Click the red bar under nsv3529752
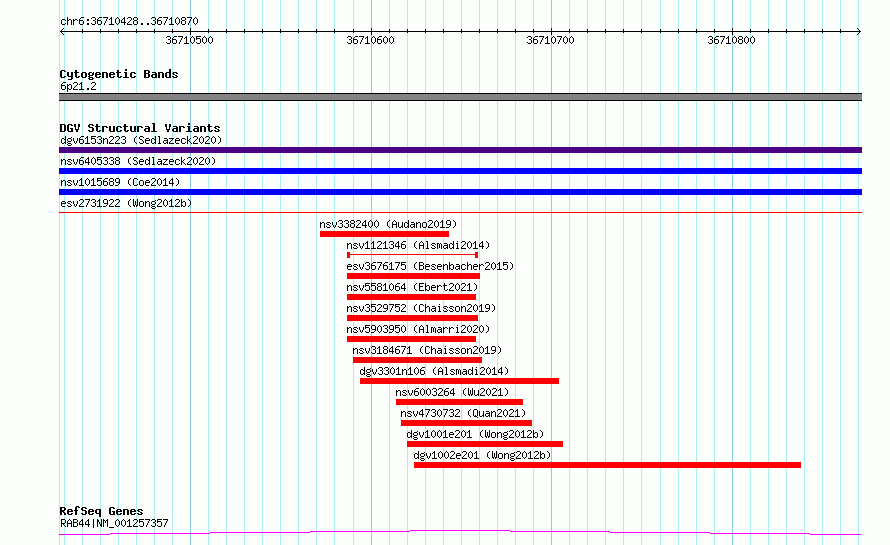The image size is (890, 545). [412, 318]
